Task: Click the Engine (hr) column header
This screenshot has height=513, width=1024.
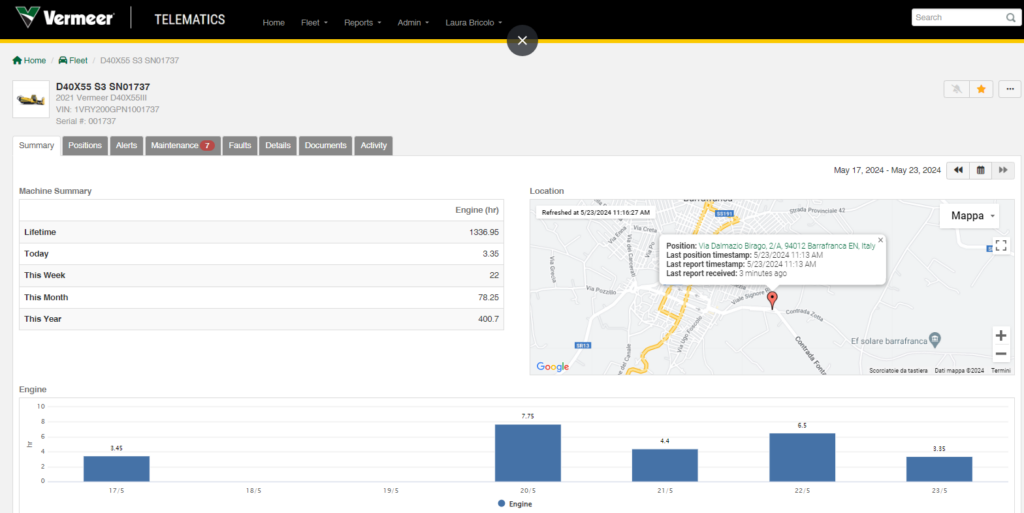Action: (477, 210)
